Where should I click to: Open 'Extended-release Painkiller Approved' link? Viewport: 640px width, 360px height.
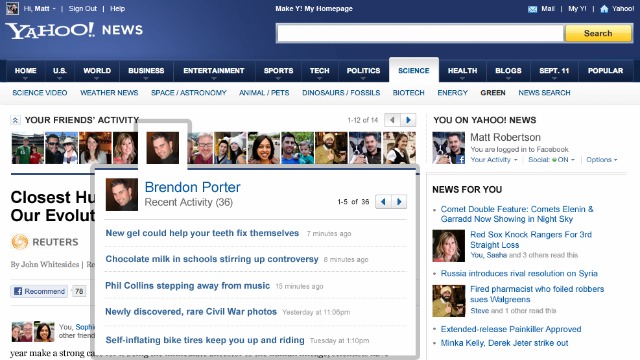(511, 329)
